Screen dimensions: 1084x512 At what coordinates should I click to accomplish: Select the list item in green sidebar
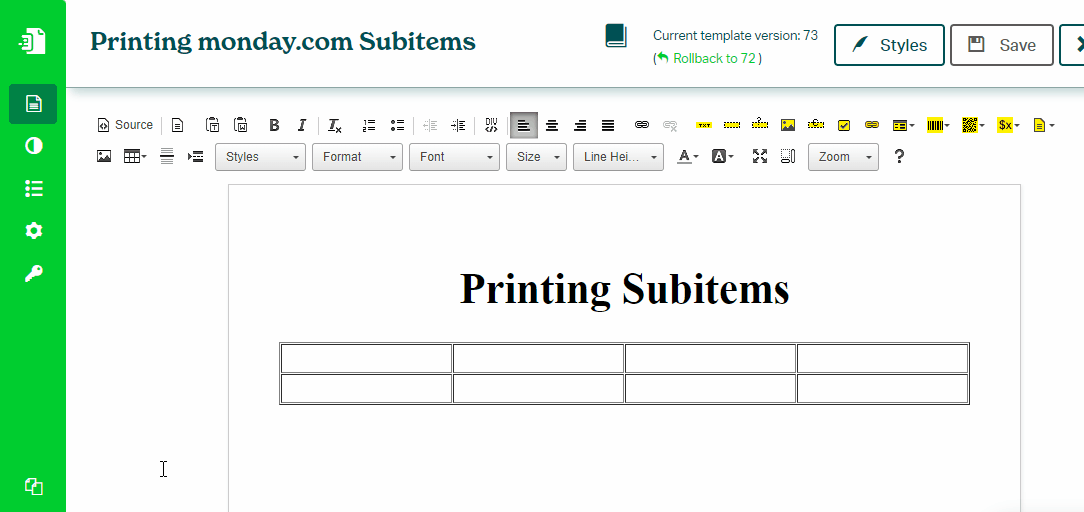(x=34, y=189)
